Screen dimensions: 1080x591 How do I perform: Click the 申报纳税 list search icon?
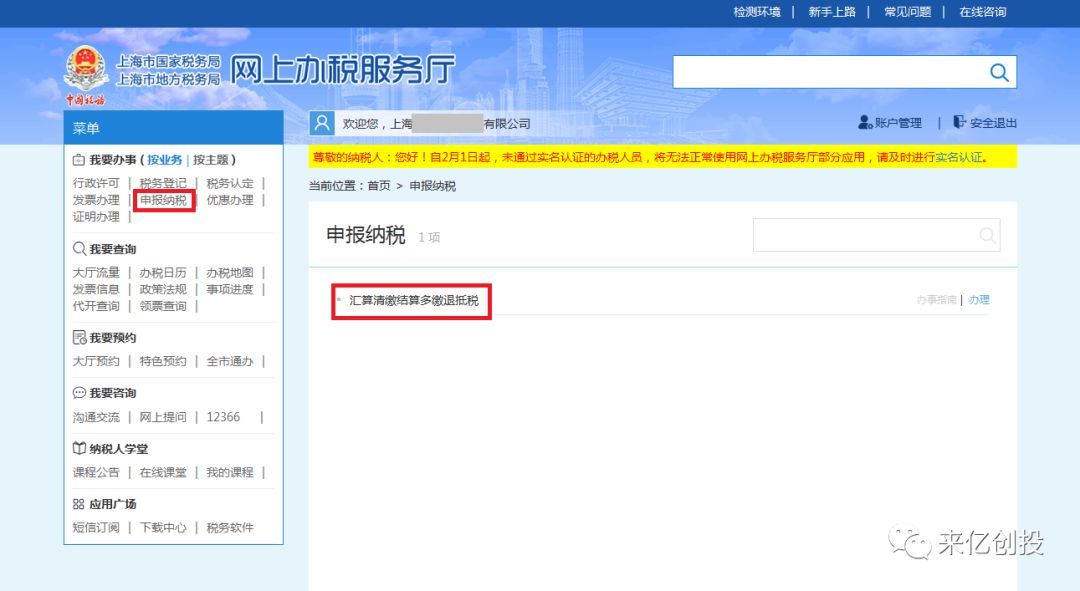tap(987, 236)
